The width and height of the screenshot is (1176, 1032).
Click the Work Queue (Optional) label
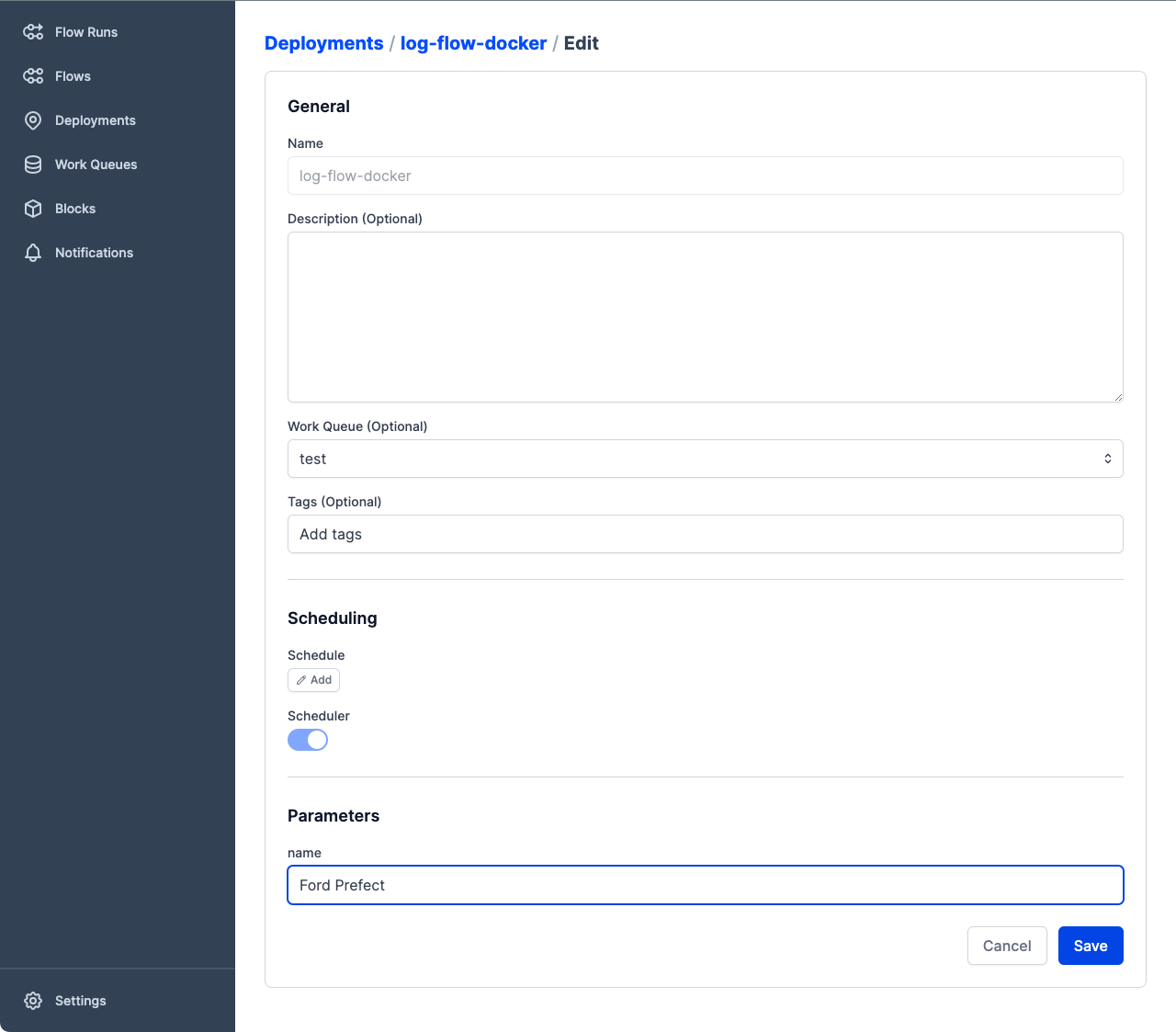357,426
